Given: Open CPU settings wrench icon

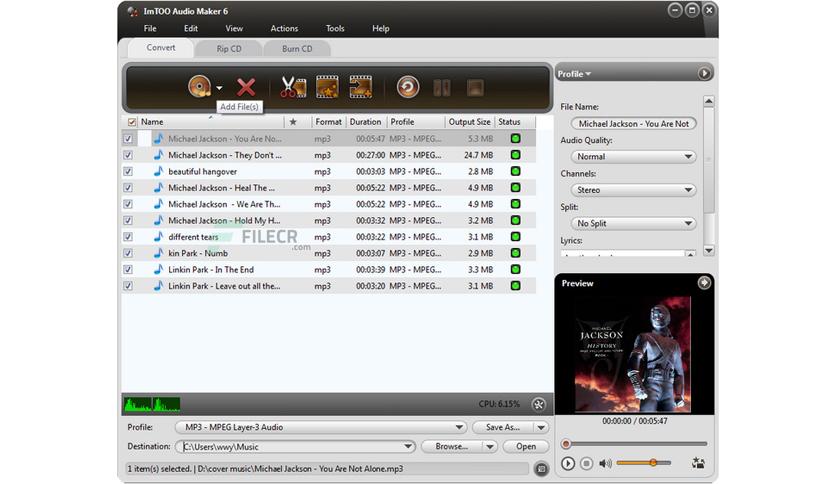Looking at the screenshot, I should pos(538,404).
